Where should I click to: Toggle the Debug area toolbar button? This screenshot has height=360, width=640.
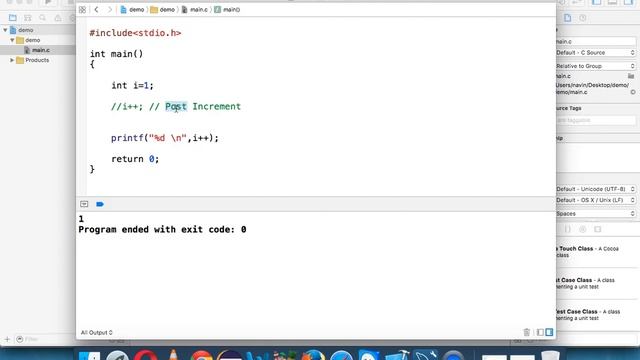click(x=612, y=2)
